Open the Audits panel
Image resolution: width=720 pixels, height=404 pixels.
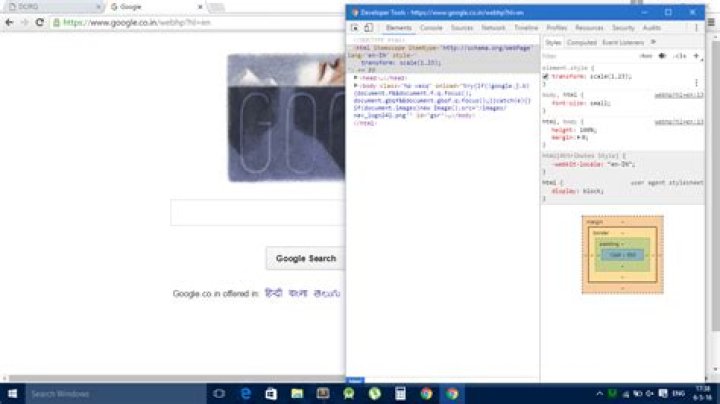tap(652, 28)
